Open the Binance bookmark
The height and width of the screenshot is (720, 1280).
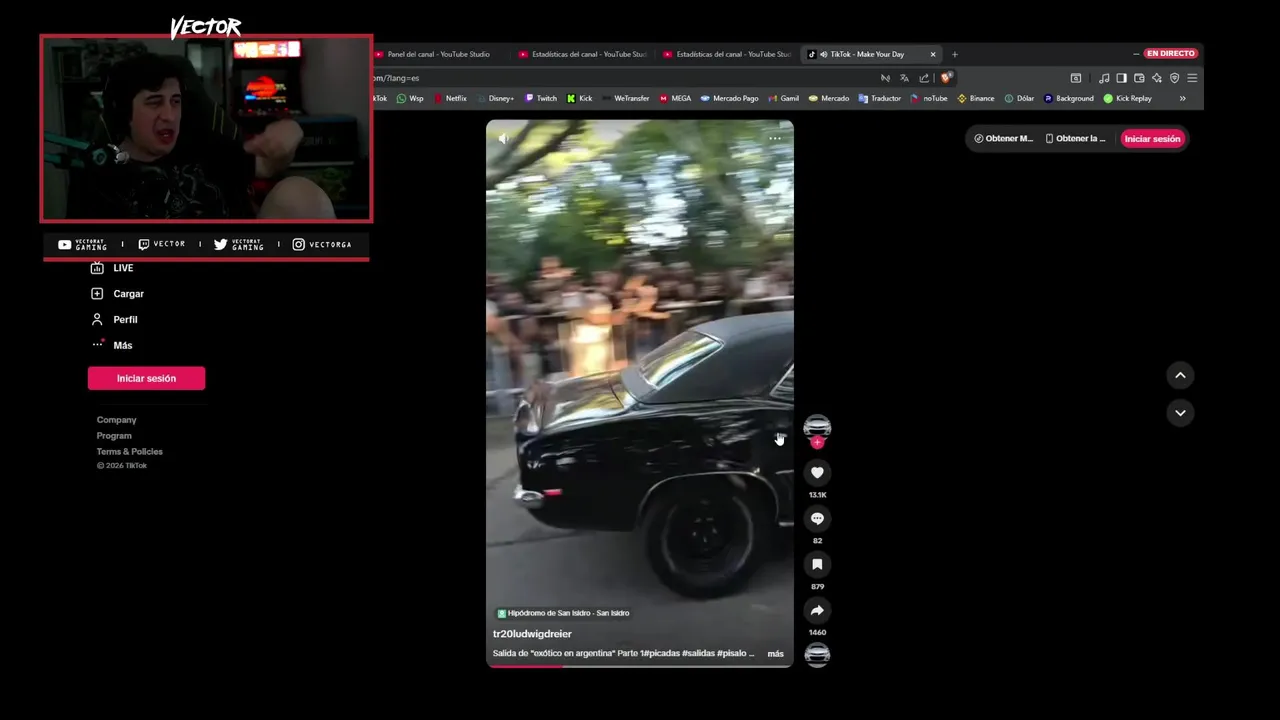click(x=976, y=98)
